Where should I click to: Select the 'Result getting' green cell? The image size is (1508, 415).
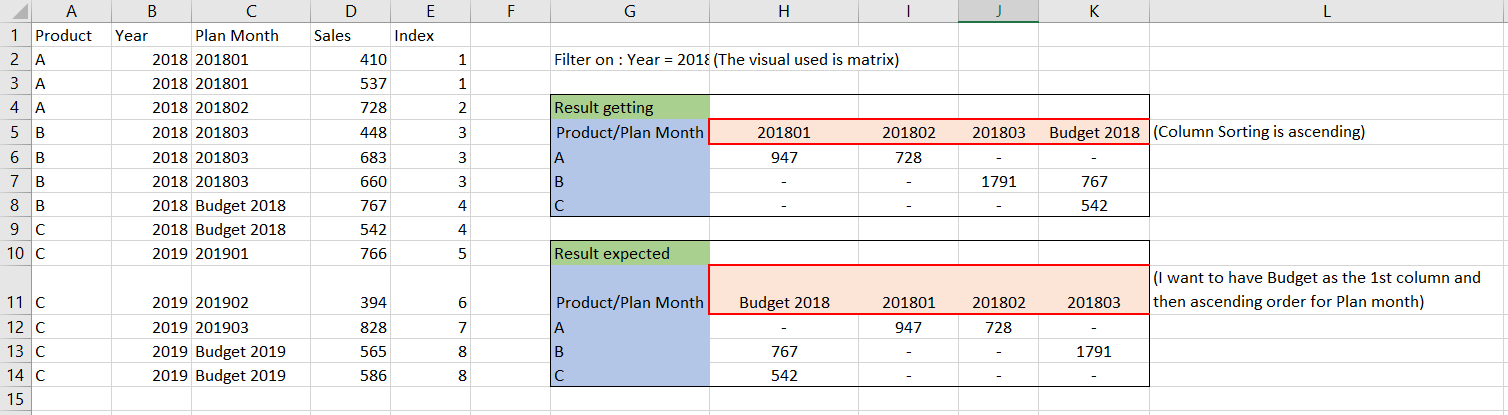630,108
